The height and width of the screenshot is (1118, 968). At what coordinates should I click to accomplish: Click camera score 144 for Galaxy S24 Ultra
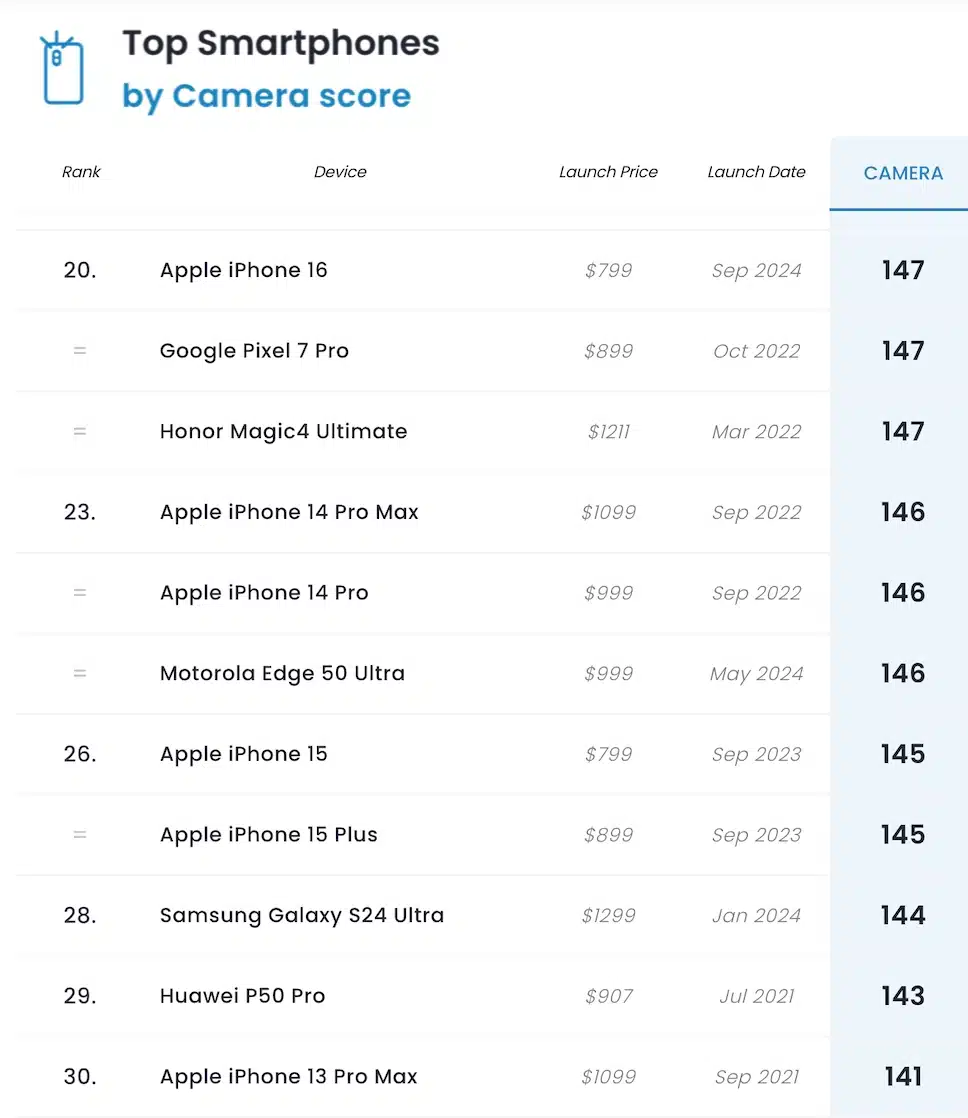coord(903,915)
